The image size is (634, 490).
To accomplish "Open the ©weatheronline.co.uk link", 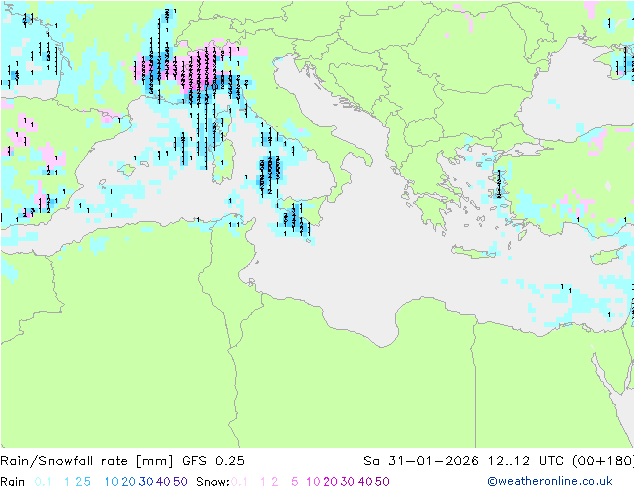I will (x=550, y=482).
